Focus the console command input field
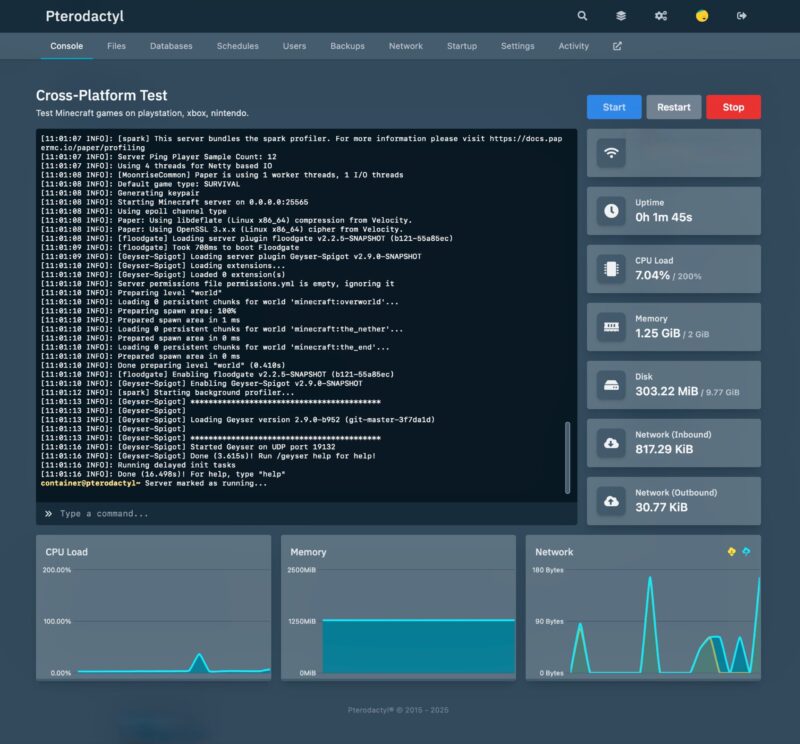800x744 pixels. point(310,513)
